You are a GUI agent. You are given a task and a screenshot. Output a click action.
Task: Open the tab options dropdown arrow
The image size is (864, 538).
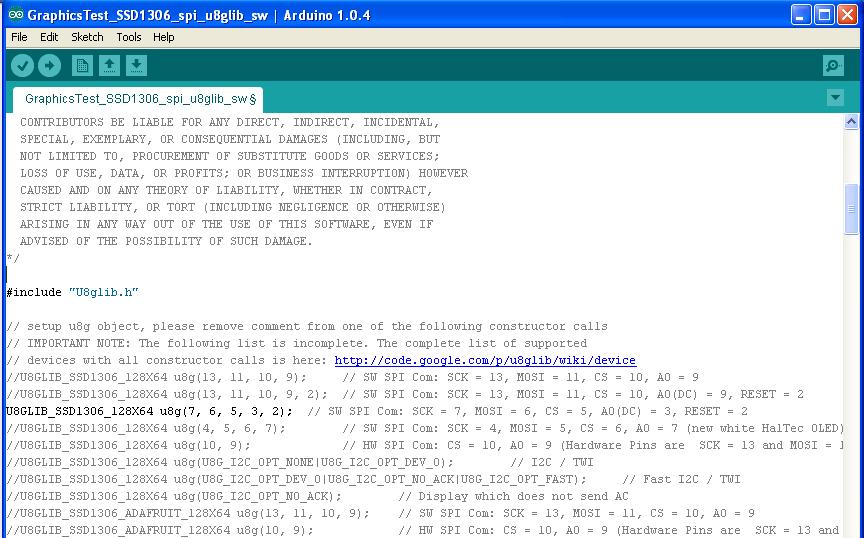835,98
